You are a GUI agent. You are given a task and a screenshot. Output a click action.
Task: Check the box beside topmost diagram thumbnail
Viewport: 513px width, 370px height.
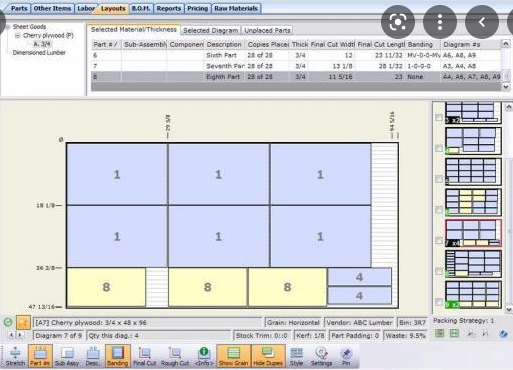coord(439,117)
